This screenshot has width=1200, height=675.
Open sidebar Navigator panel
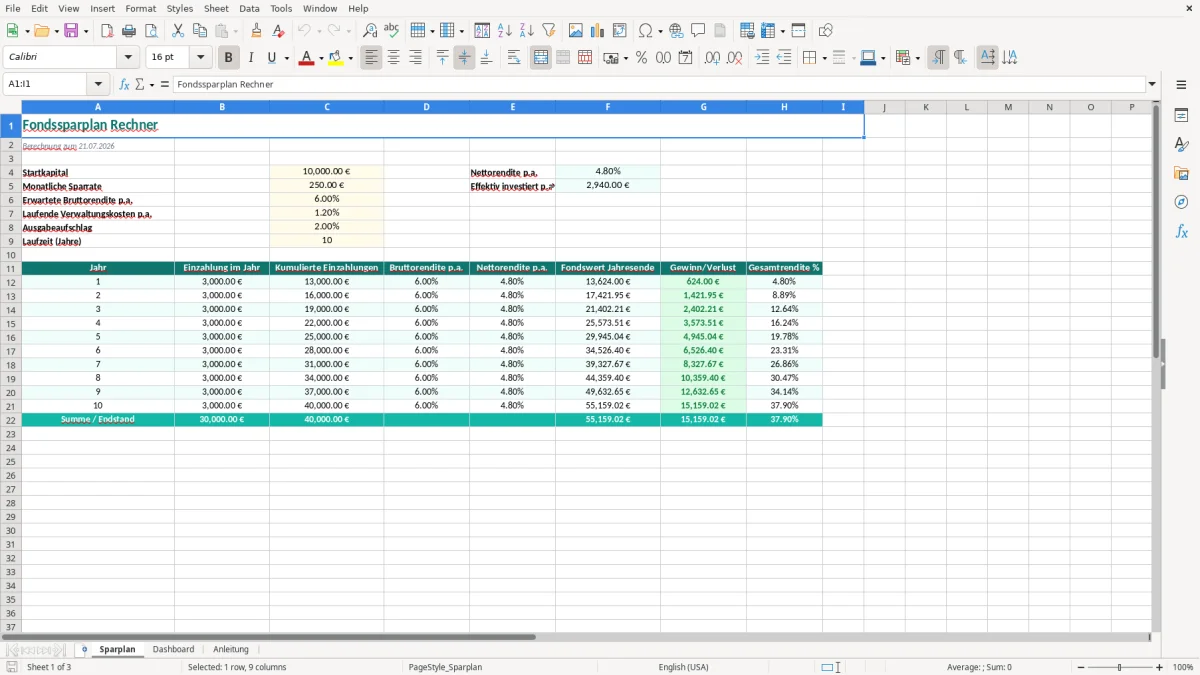point(1181,203)
